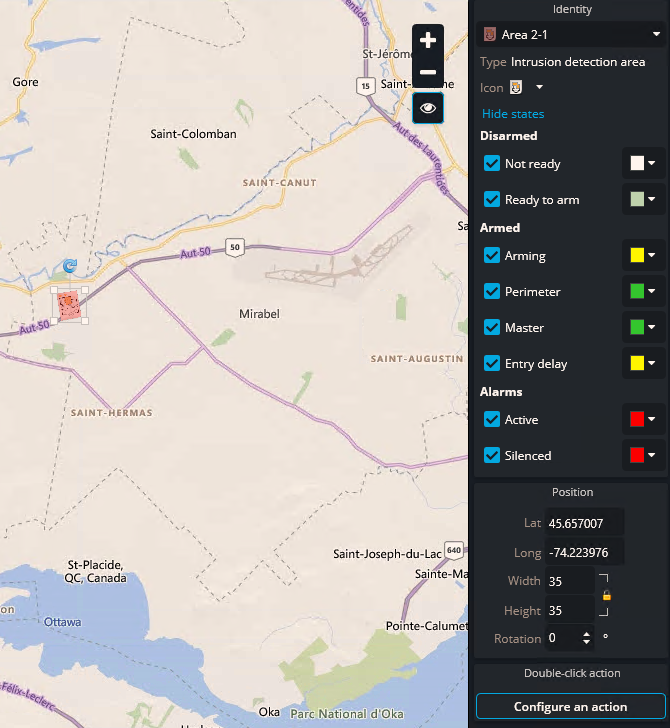
Task: Click the Ready to arm green swatch
Action: point(636,200)
